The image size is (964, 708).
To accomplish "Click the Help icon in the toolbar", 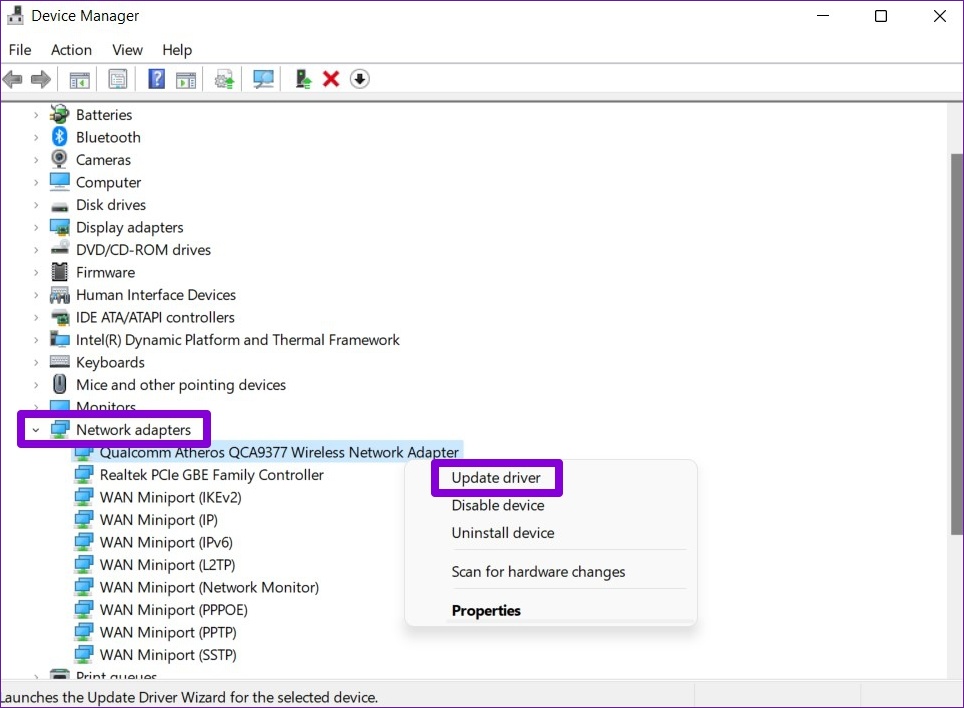I will (x=156, y=79).
